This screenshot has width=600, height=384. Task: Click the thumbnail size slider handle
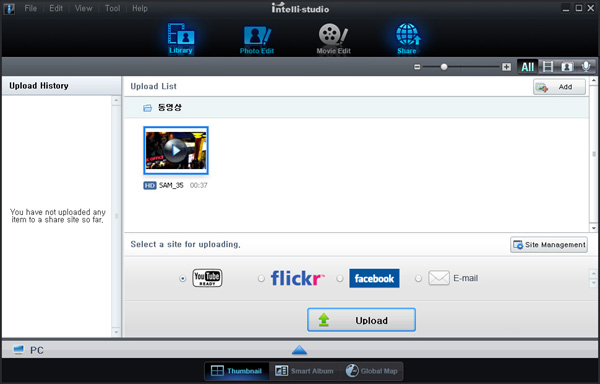(x=444, y=67)
